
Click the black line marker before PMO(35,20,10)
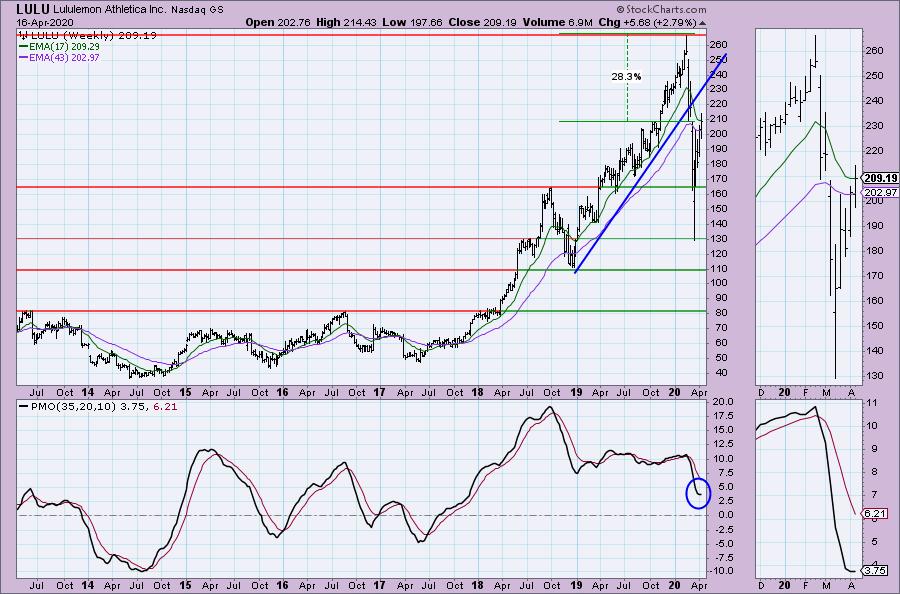tap(23, 407)
